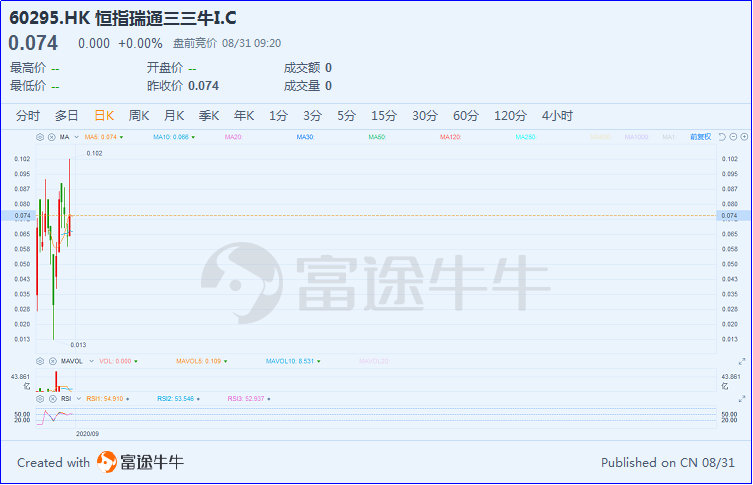
Task: Click the large current price 0.074
Action: tap(33, 43)
